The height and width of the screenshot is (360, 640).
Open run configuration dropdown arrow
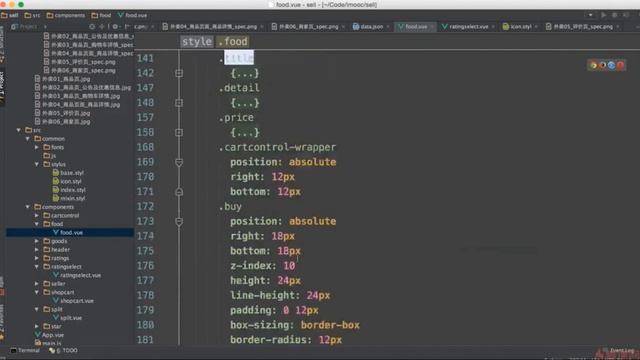click(x=591, y=15)
